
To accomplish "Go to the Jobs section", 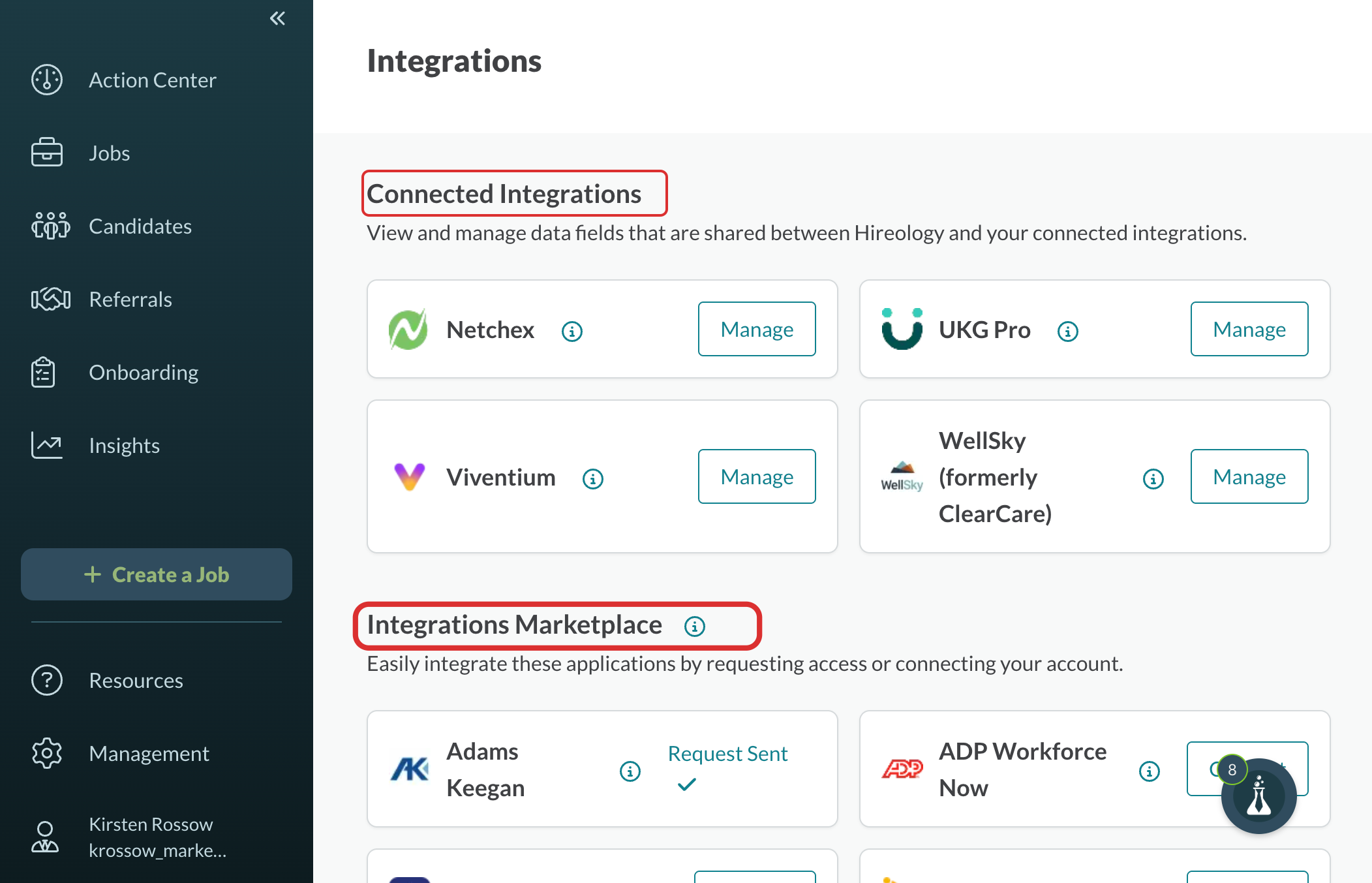I will point(109,153).
